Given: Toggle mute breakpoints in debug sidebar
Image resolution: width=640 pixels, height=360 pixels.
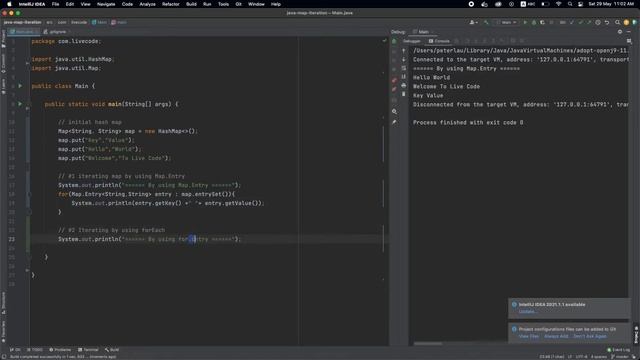Looking at the screenshot, I should click(394, 89).
